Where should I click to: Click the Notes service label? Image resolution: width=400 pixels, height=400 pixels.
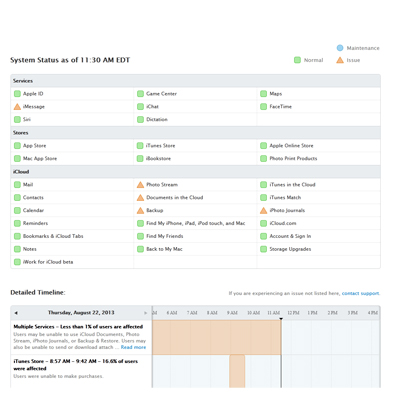(30, 249)
